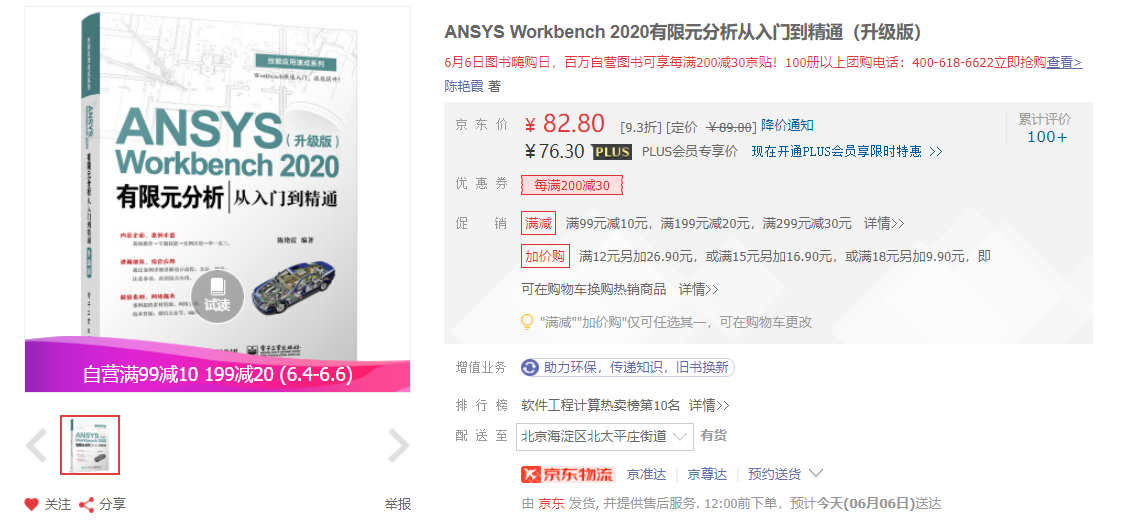Viewport: 1123px width, 526px height.
Task: Open 满减 promotion 详情>> link
Action: point(884,224)
